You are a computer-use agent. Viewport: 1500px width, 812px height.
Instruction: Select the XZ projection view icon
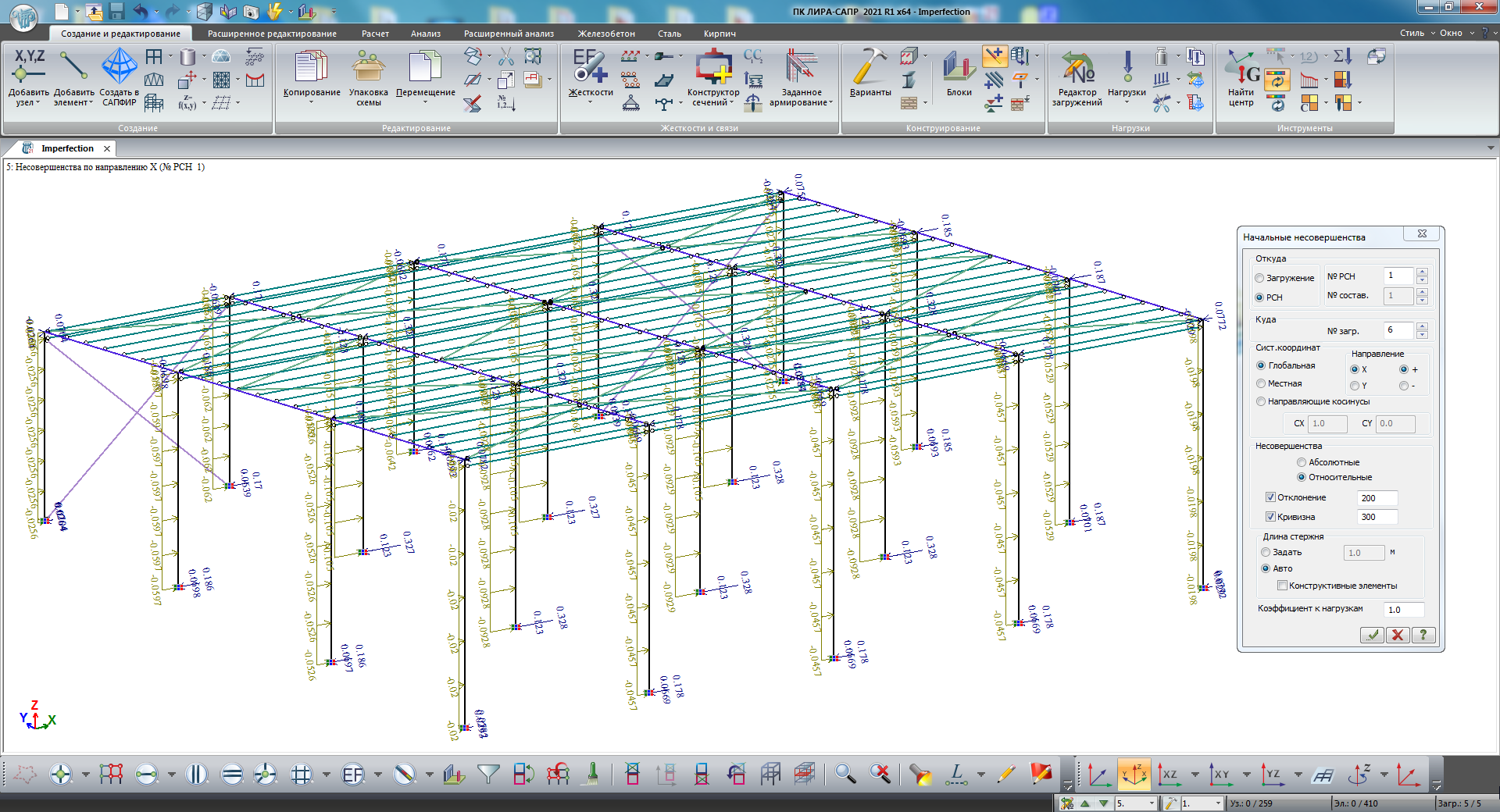[1169, 775]
